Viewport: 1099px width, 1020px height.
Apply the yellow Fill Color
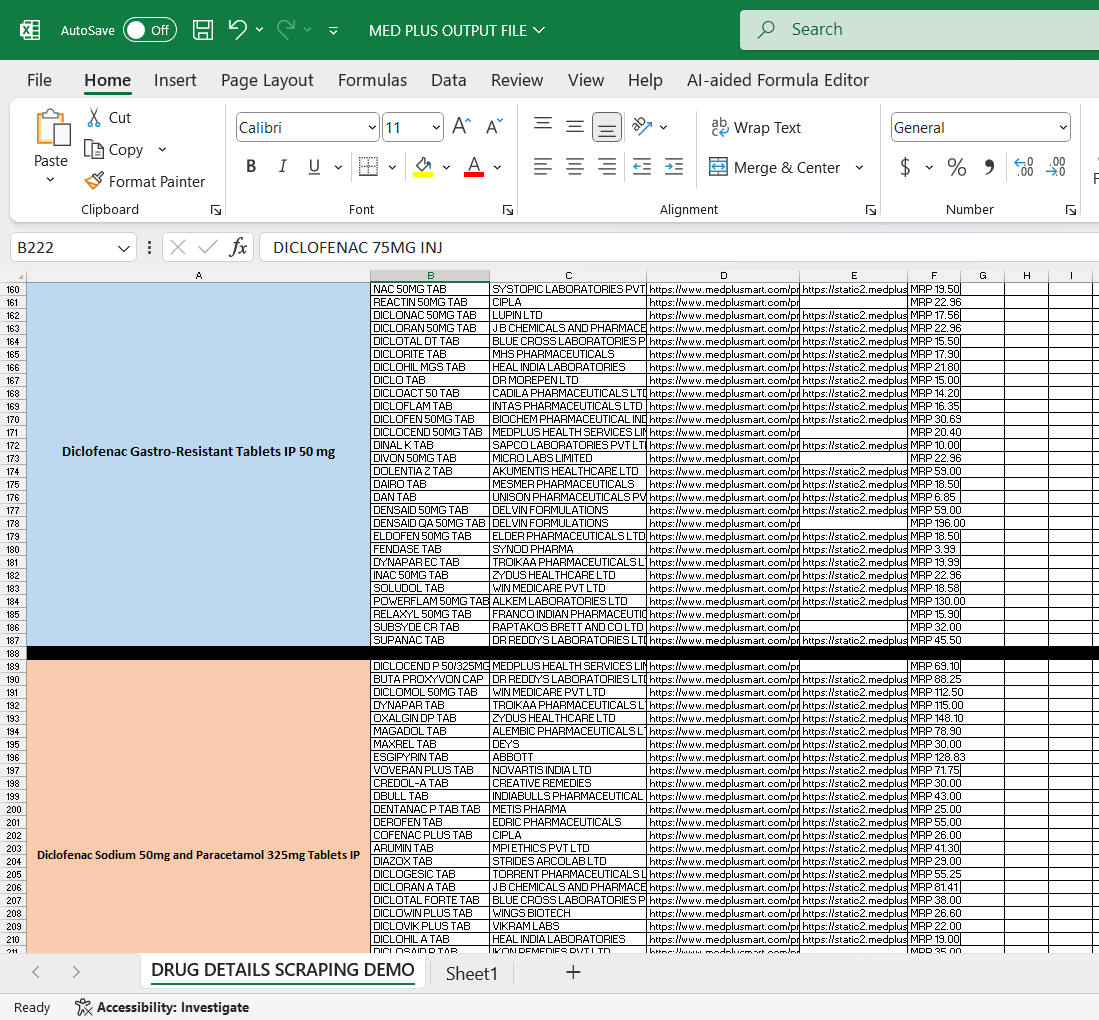pyautogui.click(x=423, y=167)
